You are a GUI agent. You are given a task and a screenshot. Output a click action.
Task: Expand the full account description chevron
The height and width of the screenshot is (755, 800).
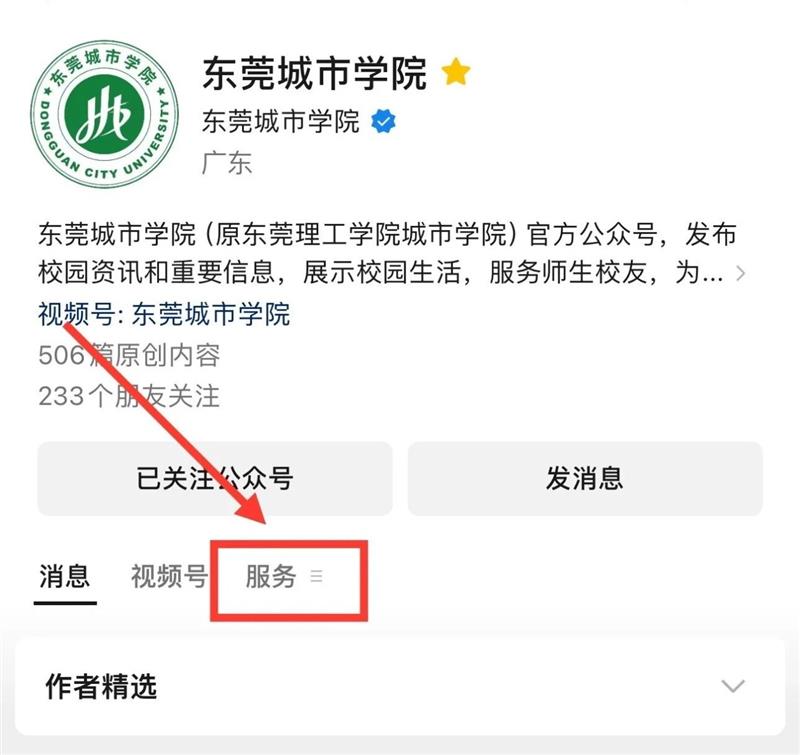740,273
